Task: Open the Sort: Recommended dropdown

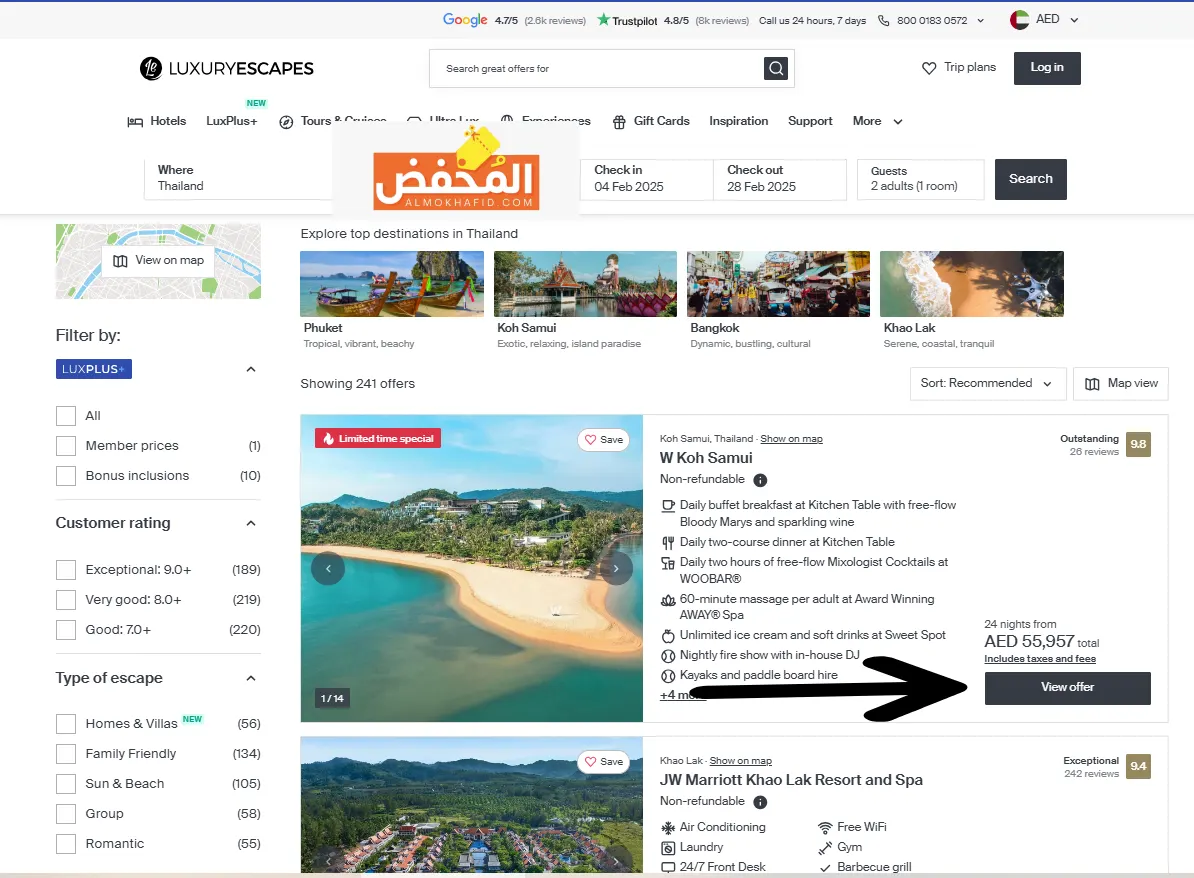Action: [x=987, y=384]
